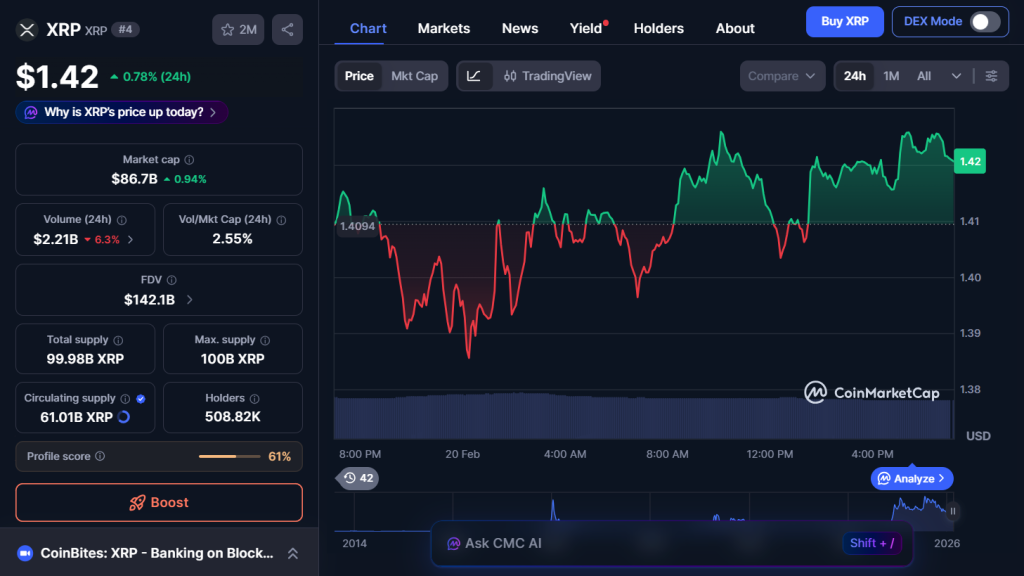Screen dimensions: 1024x576
Task: Click the Profile score info icon
Action: [x=100, y=457]
